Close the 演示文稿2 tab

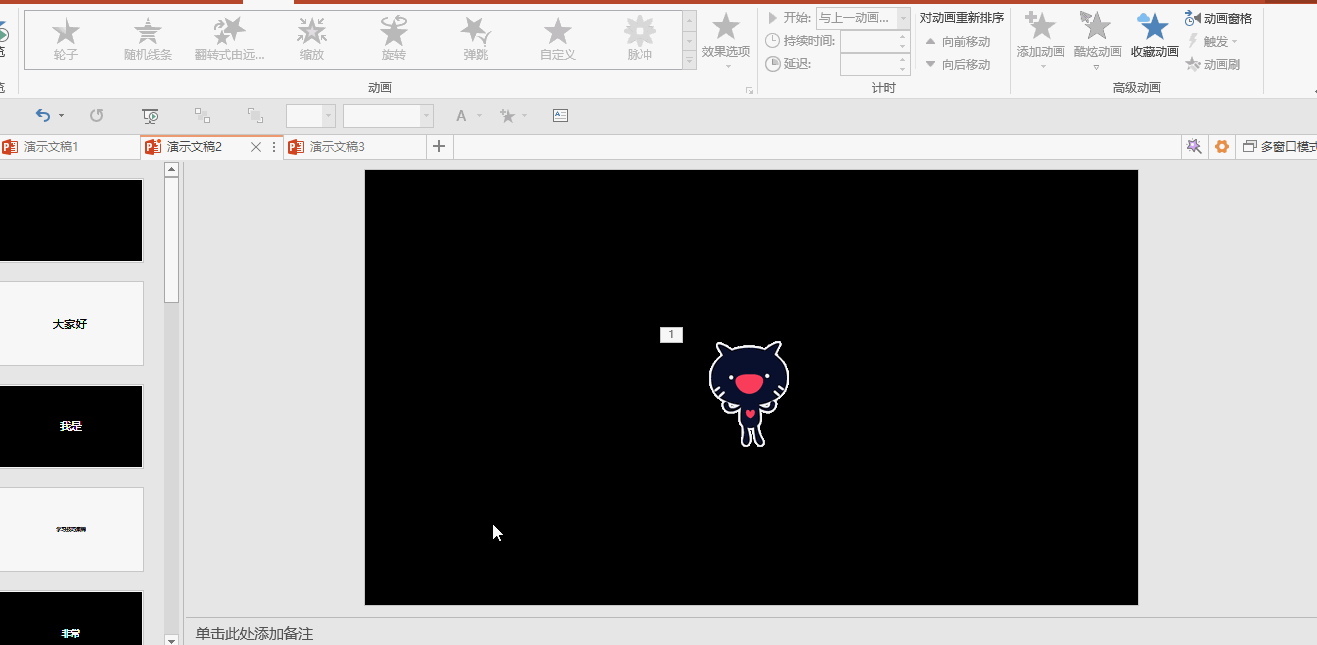(255, 147)
